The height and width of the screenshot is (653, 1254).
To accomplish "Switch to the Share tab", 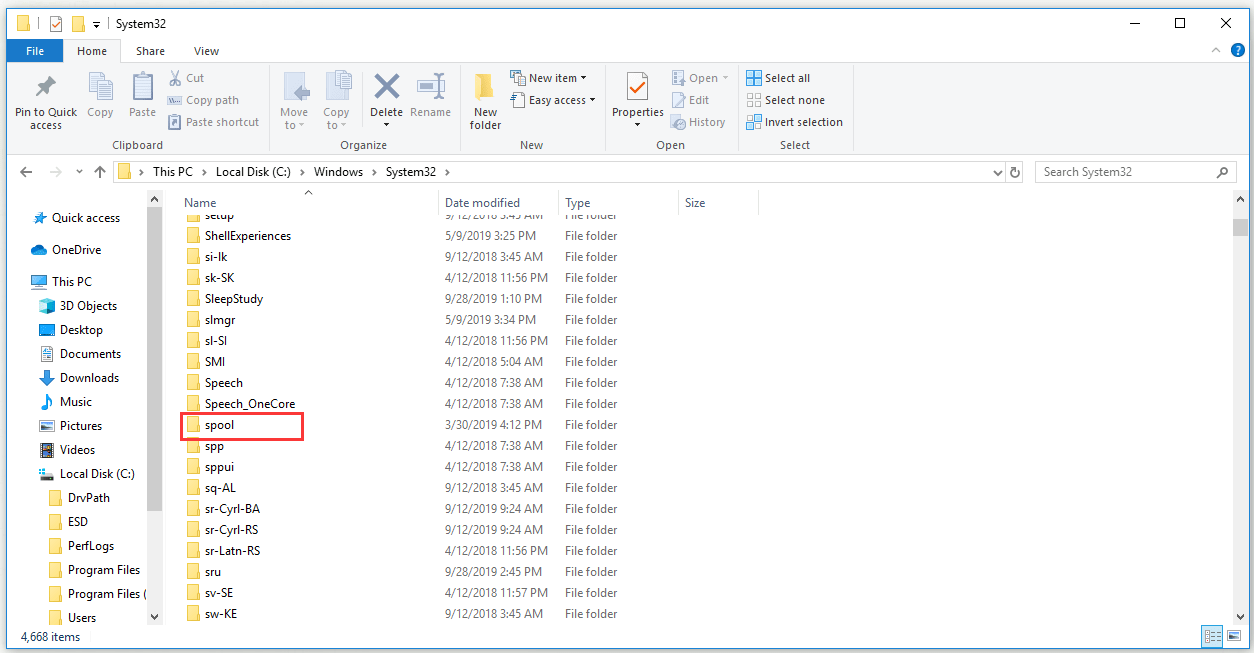I will [150, 50].
